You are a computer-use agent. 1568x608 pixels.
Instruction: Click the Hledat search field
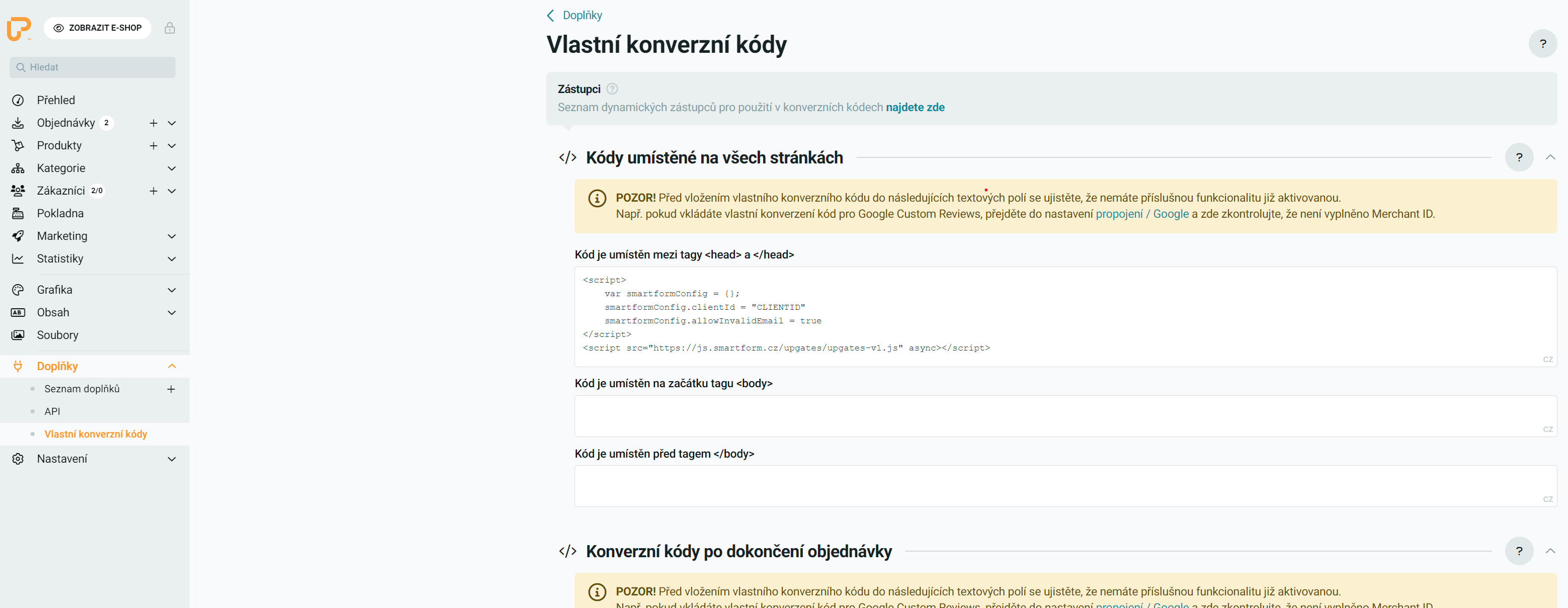click(93, 67)
